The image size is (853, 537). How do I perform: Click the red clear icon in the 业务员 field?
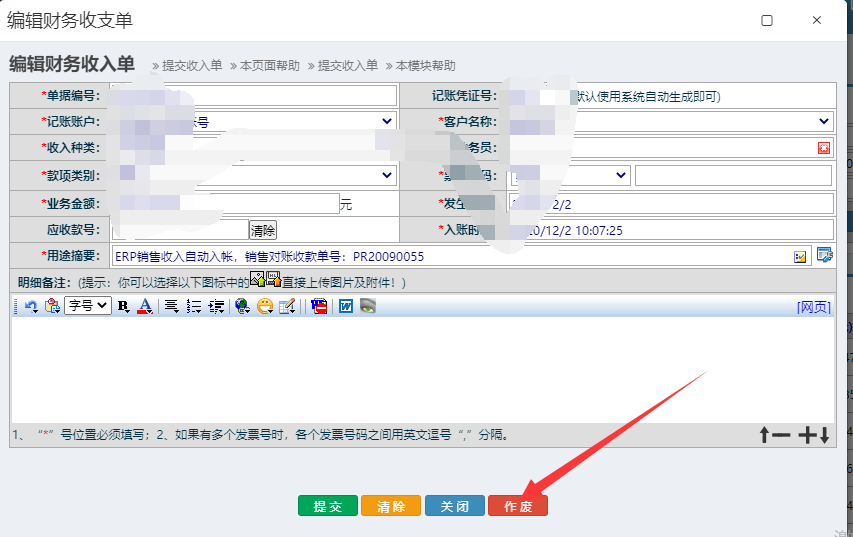824,148
